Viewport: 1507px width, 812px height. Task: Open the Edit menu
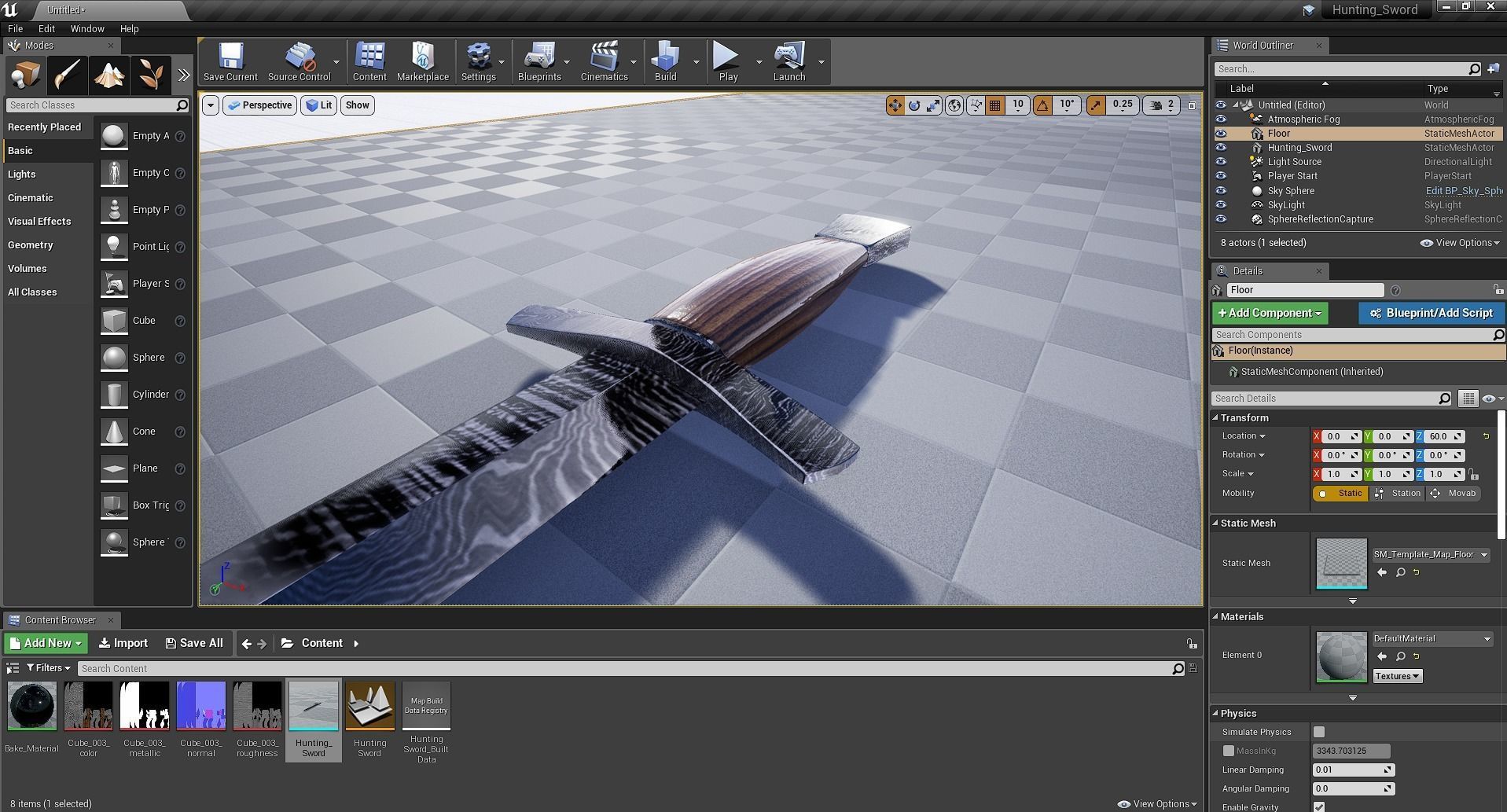tap(46, 28)
